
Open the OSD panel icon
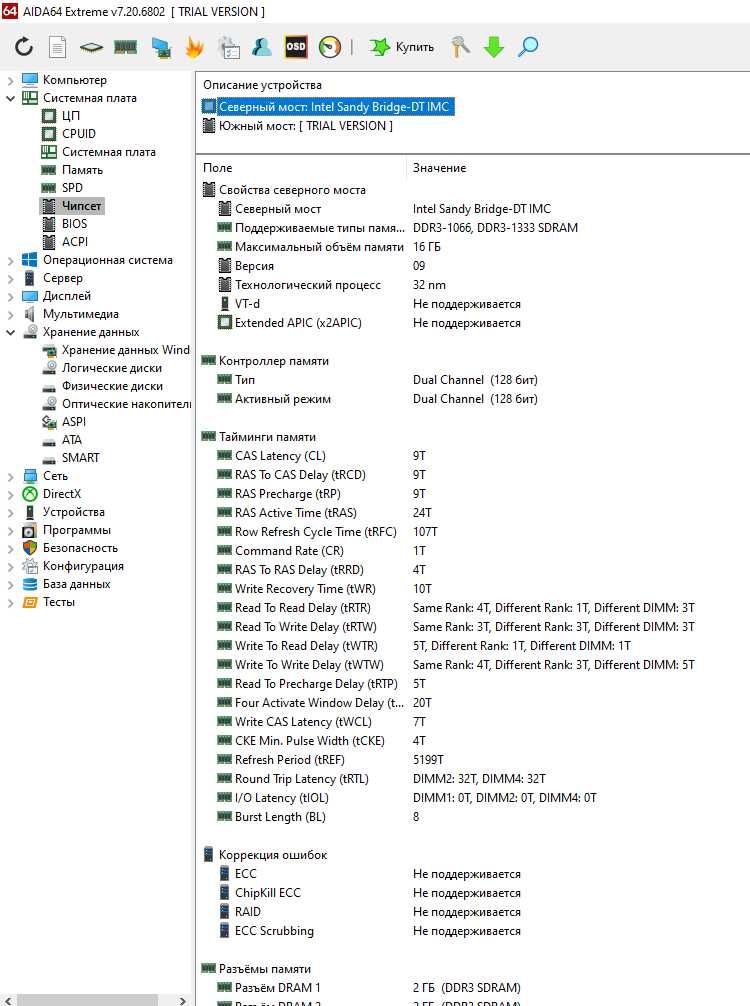pyautogui.click(x=296, y=47)
